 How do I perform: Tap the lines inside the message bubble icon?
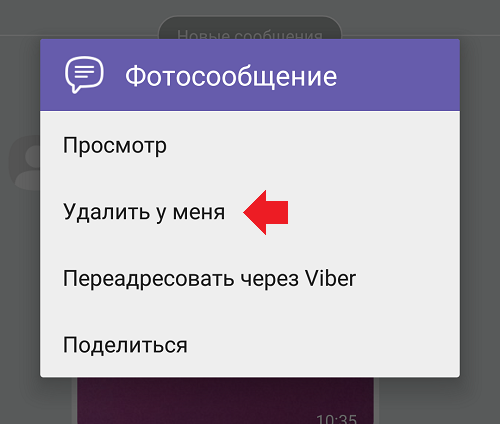tap(84, 71)
